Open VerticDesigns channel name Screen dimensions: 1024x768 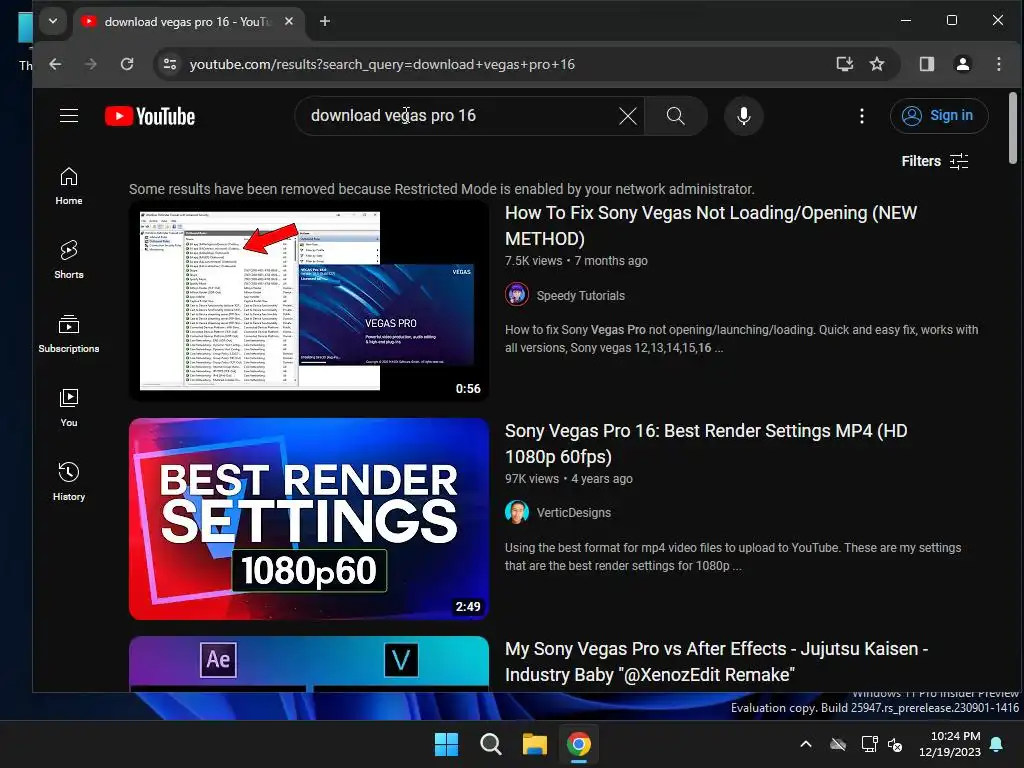point(573,513)
